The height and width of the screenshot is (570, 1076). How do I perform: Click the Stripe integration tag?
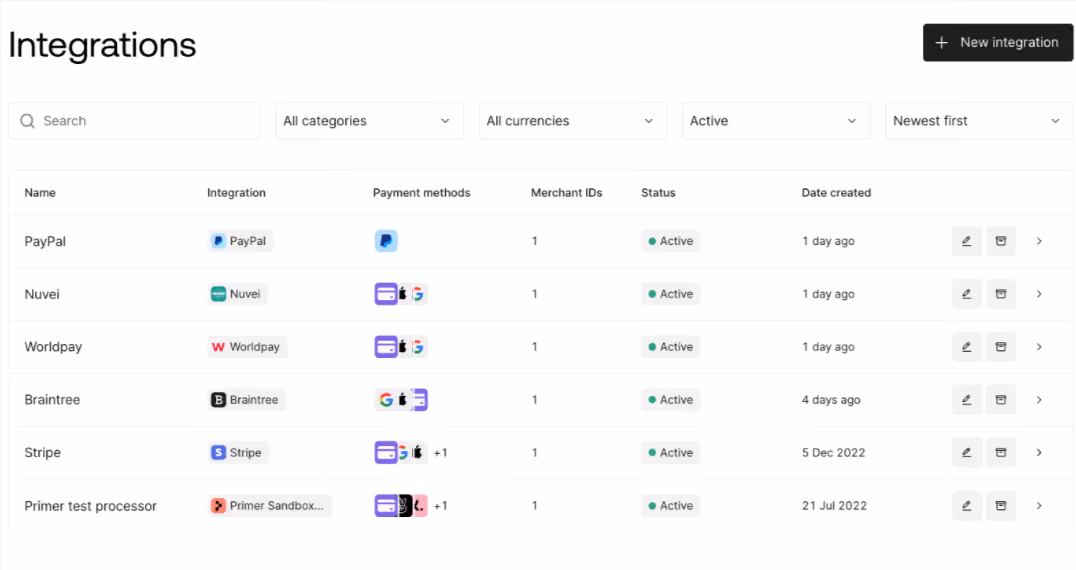[238, 452]
